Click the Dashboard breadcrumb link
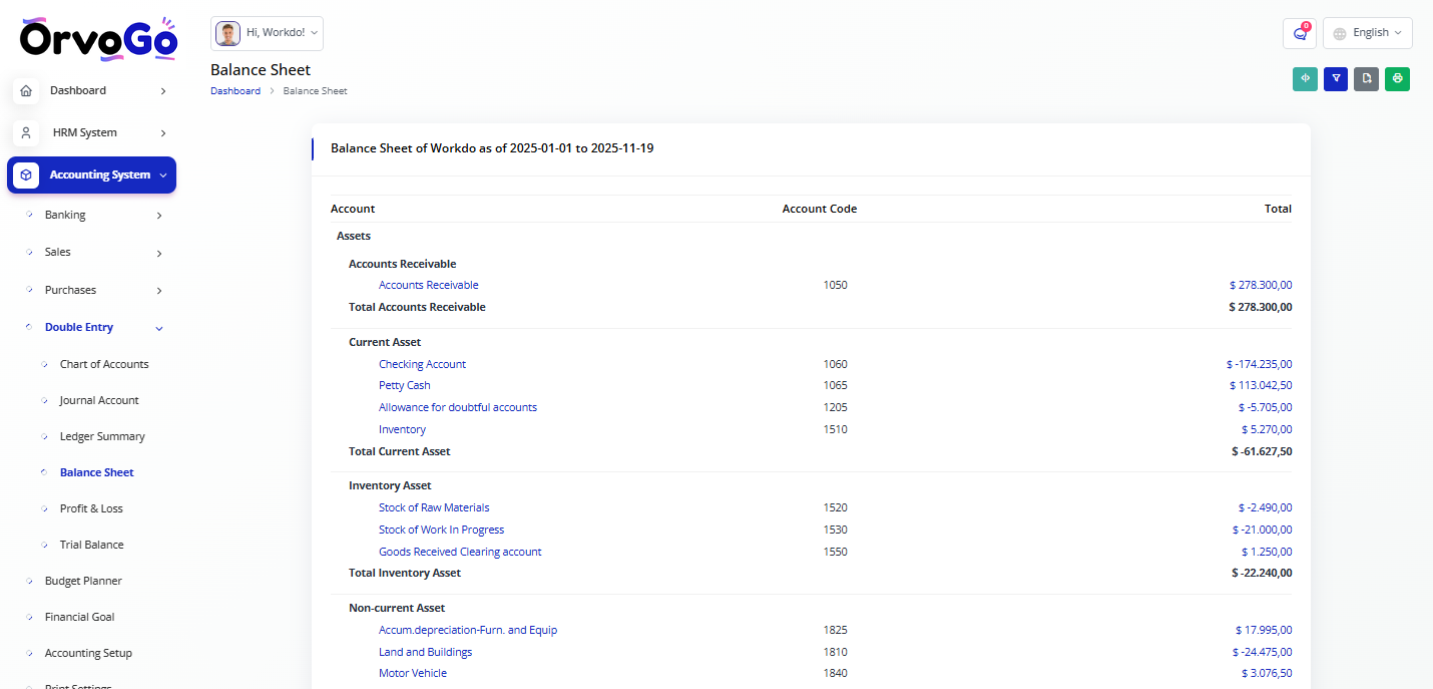This screenshot has width=1433, height=689. pyautogui.click(x=235, y=91)
